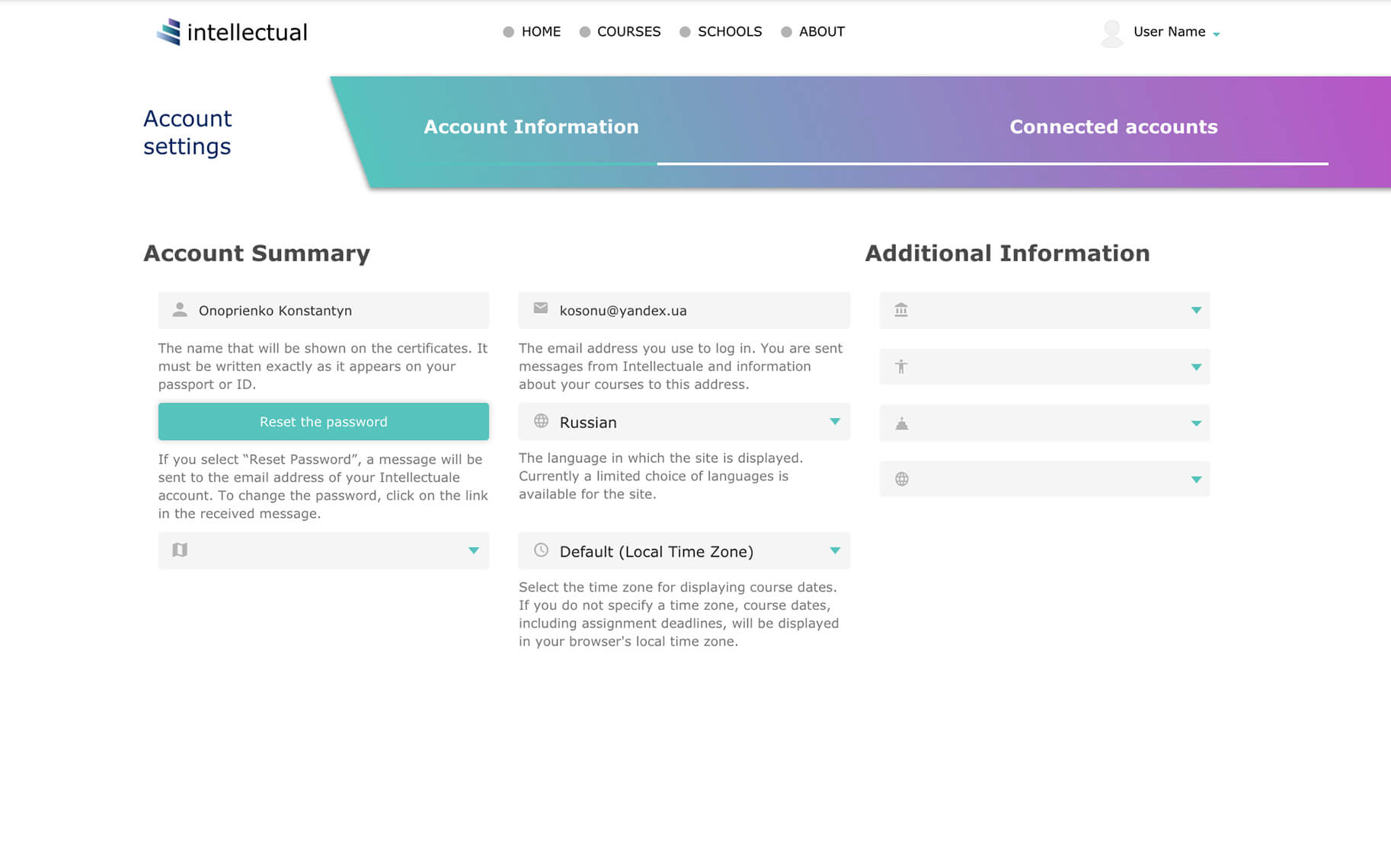This screenshot has width=1391, height=868.
Task: Go to HOME in navigation
Action: [x=541, y=32]
